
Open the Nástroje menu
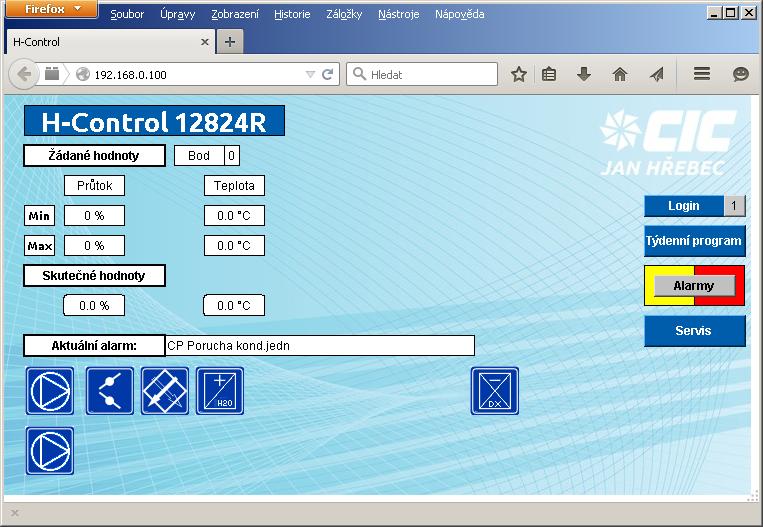(x=399, y=14)
